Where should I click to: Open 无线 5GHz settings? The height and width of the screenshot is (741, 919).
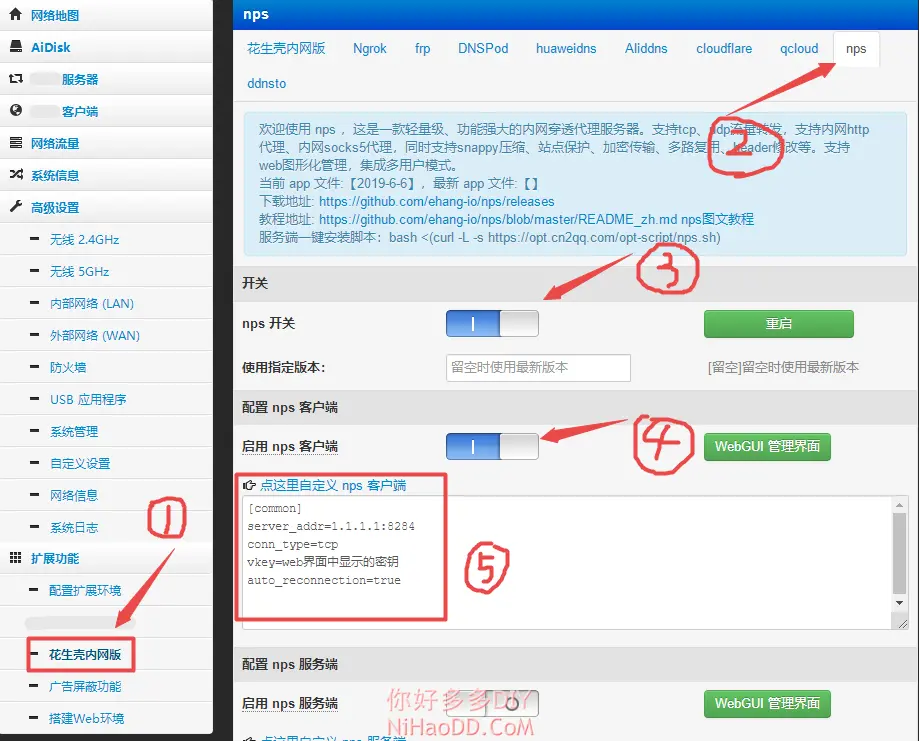[79, 271]
